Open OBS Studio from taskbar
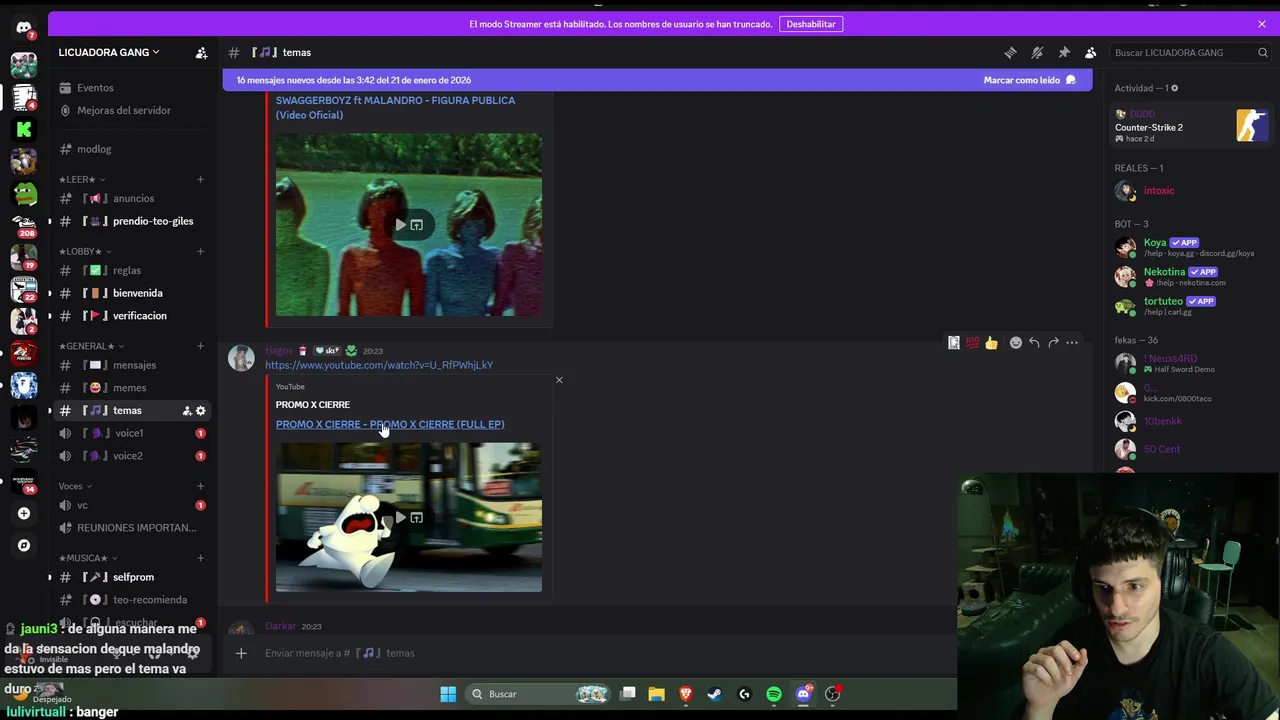 tap(833, 694)
